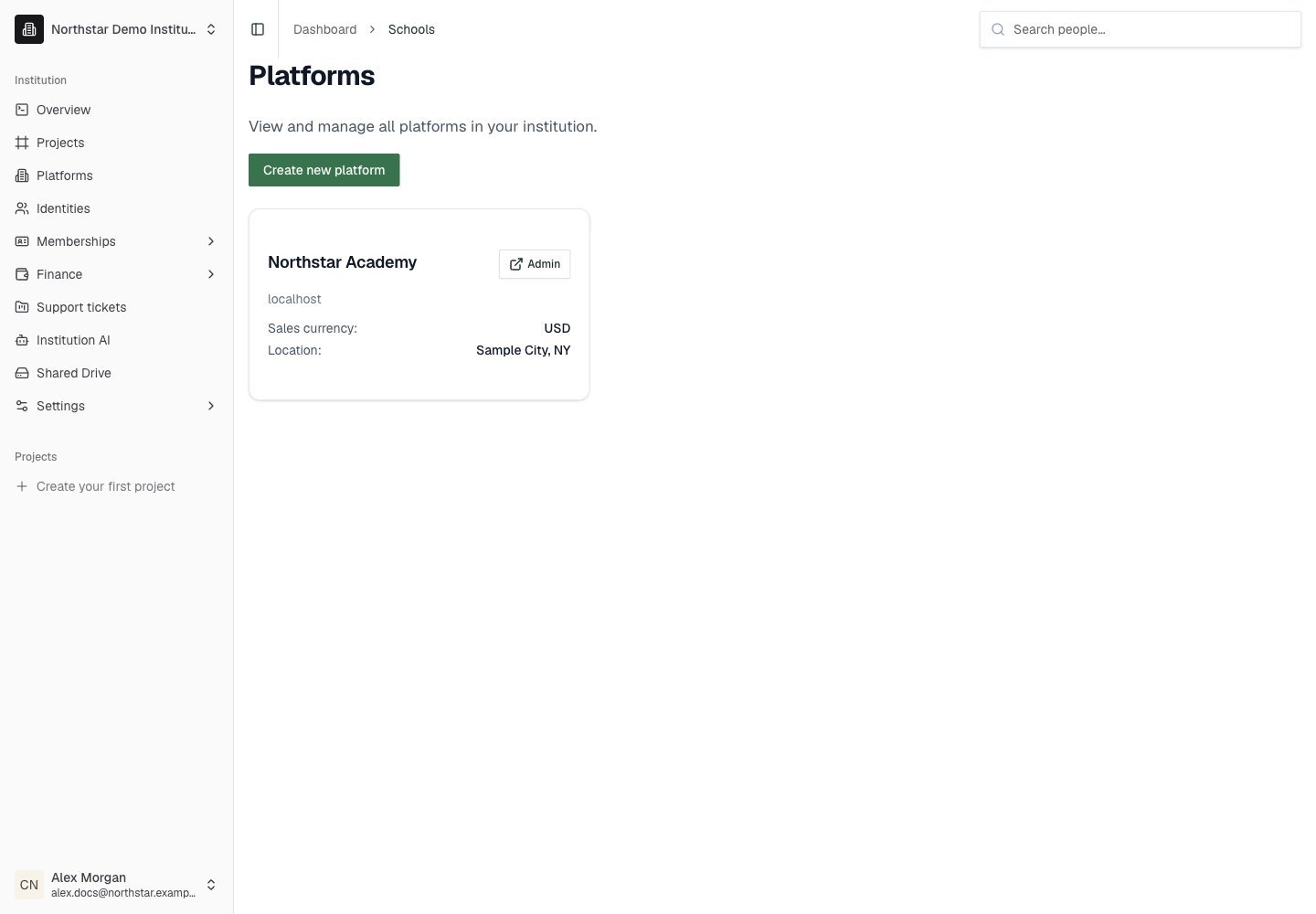Viewport: 1316px width, 914px height.
Task: Open the Northstar Academy card title
Action: click(342, 262)
